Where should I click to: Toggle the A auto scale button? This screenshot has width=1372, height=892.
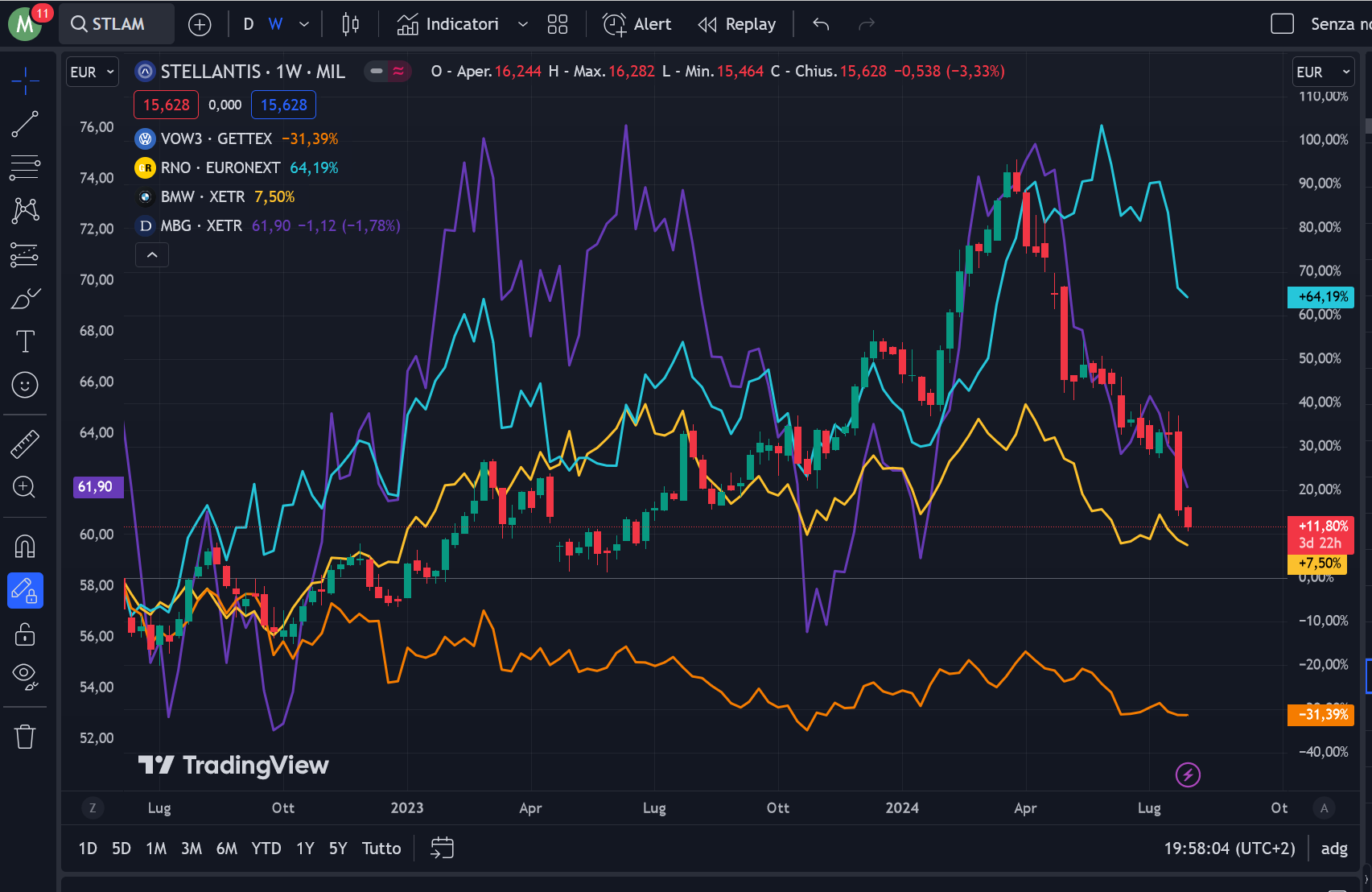(x=1324, y=807)
